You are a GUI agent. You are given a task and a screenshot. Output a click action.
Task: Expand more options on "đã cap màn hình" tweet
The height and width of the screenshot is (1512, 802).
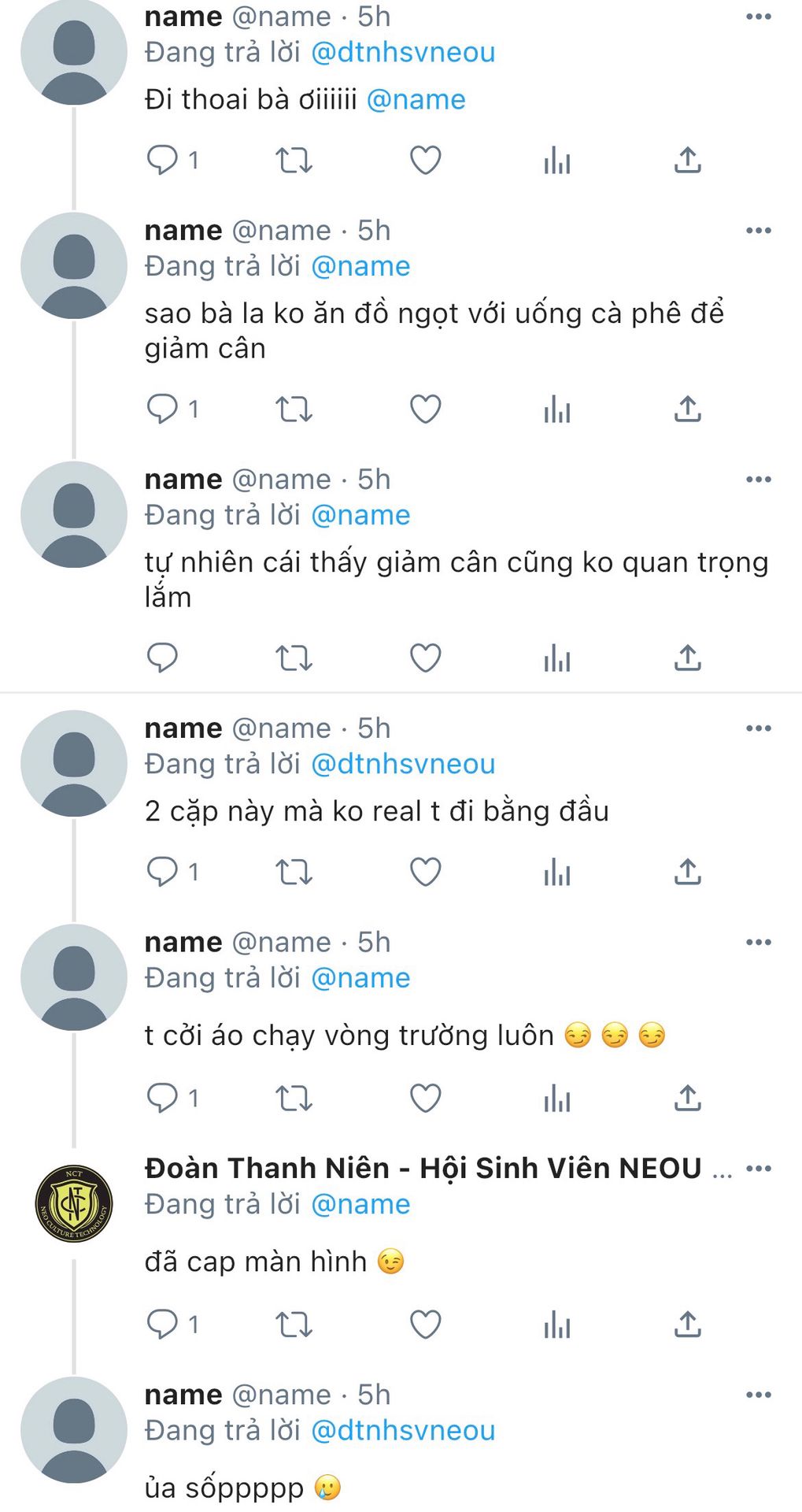pyautogui.click(x=759, y=1169)
